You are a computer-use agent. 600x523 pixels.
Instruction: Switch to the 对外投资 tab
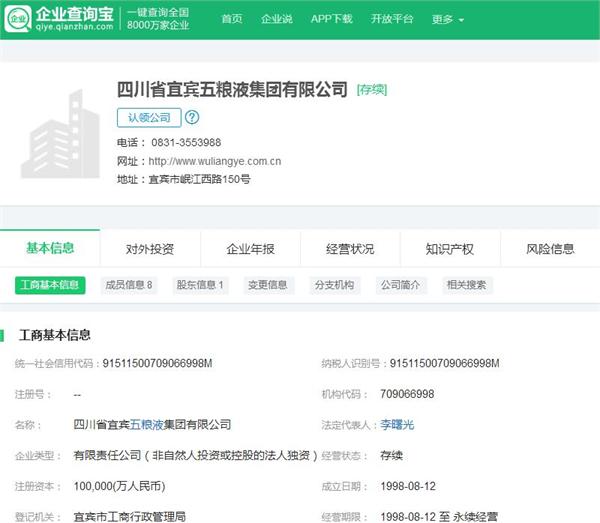(150, 249)
